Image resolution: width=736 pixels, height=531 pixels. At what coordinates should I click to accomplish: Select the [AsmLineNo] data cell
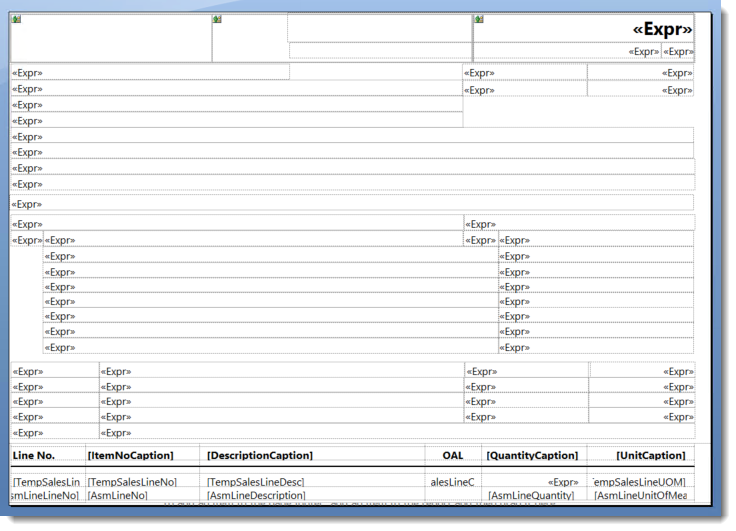143,495
